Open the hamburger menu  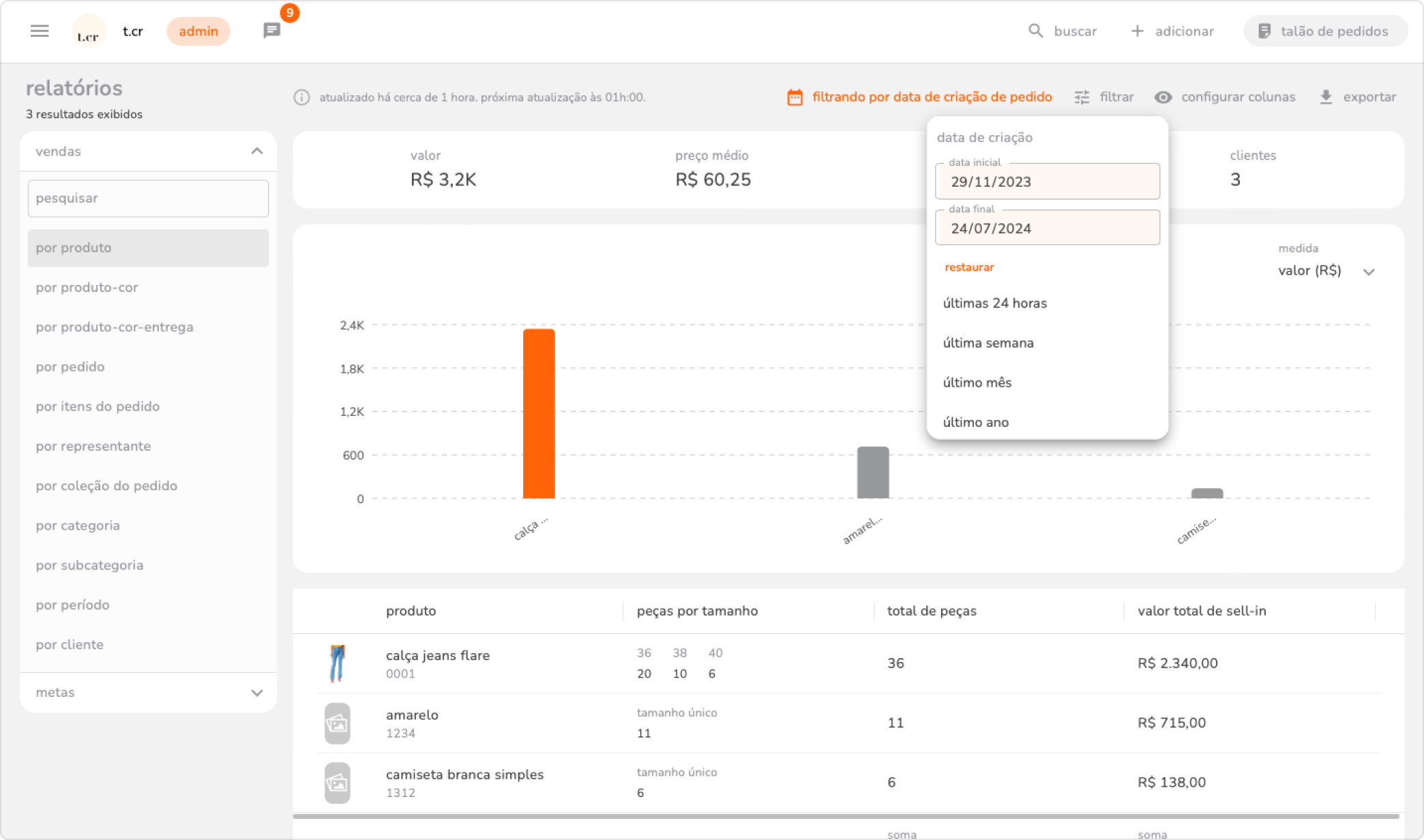pyautogui.click(x=40, y=31)
